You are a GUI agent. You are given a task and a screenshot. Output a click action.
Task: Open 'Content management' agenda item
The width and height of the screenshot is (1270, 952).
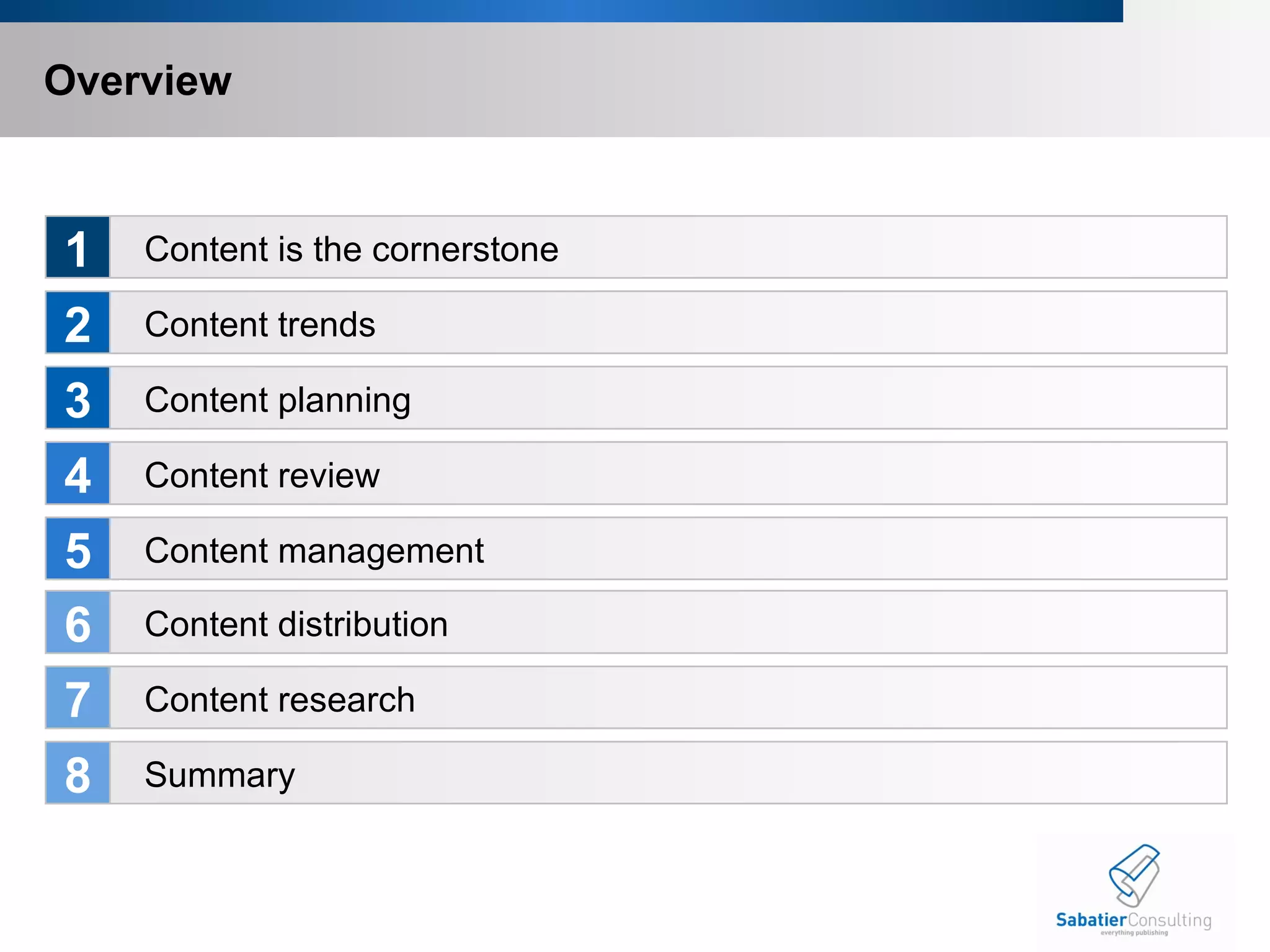[x=314, y=550]
